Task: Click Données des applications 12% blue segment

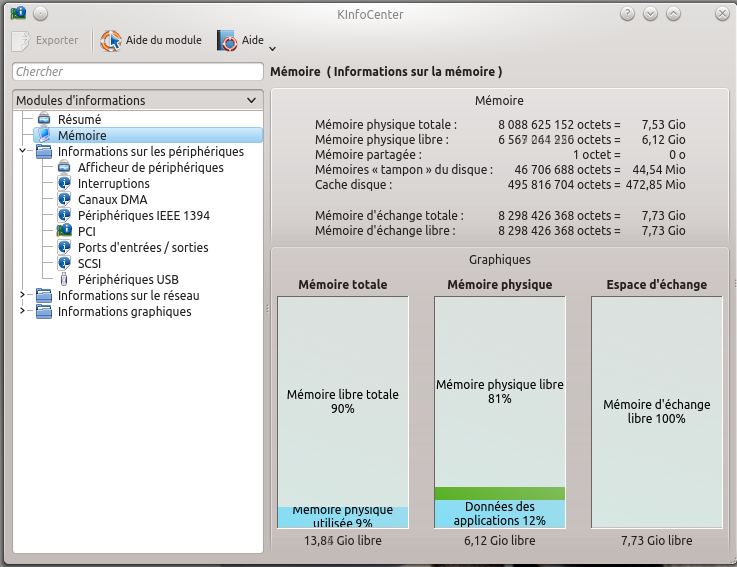Action: pyautogui.click(x=500, y=513)
